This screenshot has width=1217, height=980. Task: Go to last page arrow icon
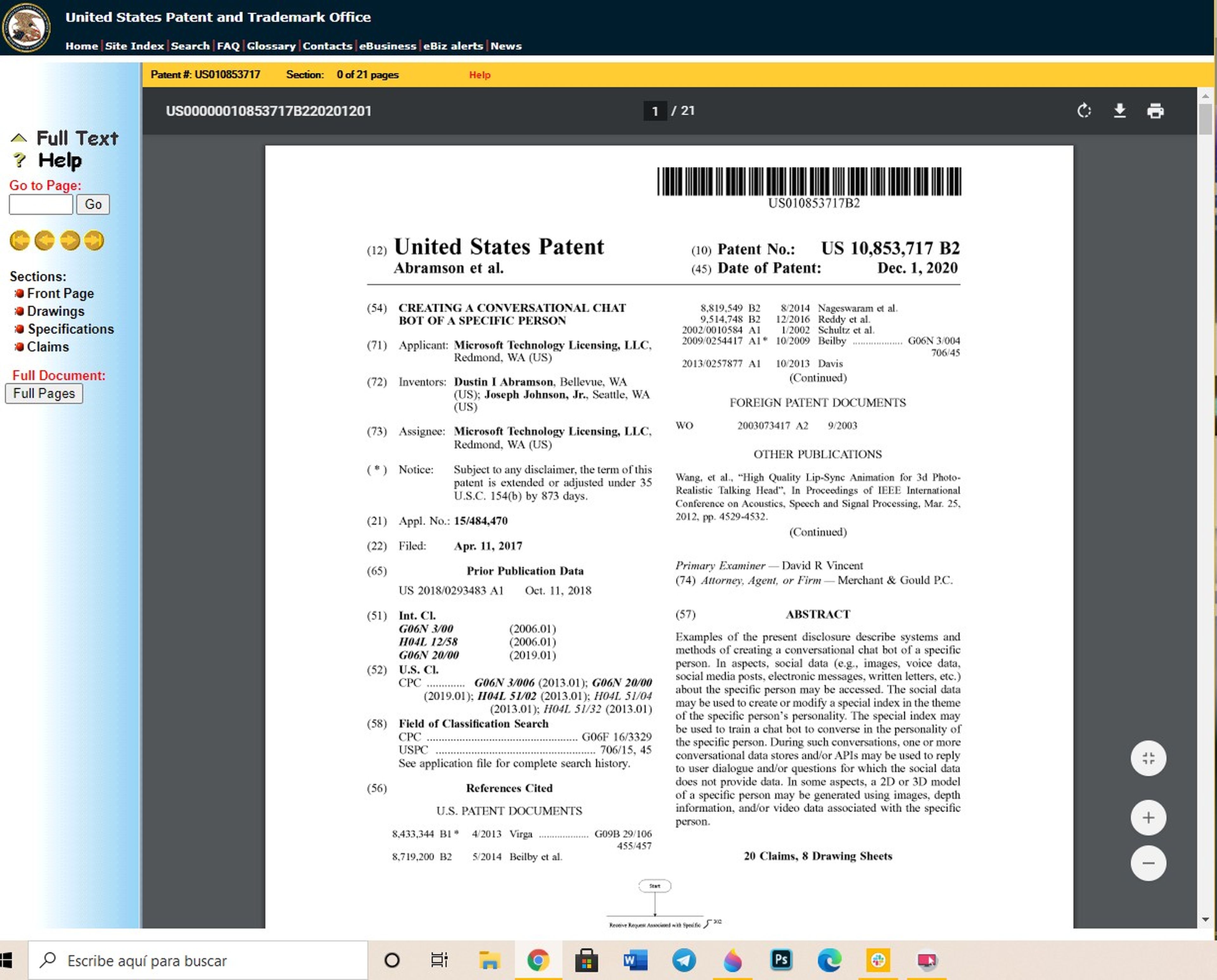pos(94,240)
